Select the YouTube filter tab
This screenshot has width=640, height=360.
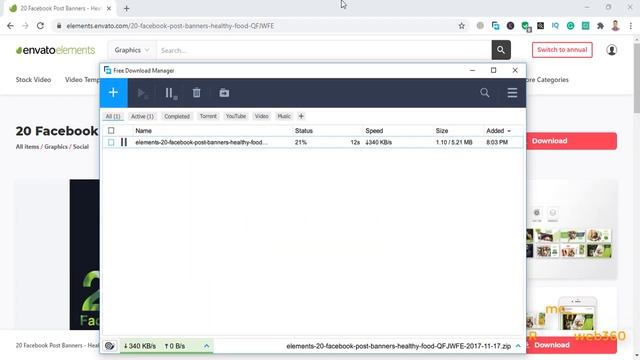pos(236,116)
